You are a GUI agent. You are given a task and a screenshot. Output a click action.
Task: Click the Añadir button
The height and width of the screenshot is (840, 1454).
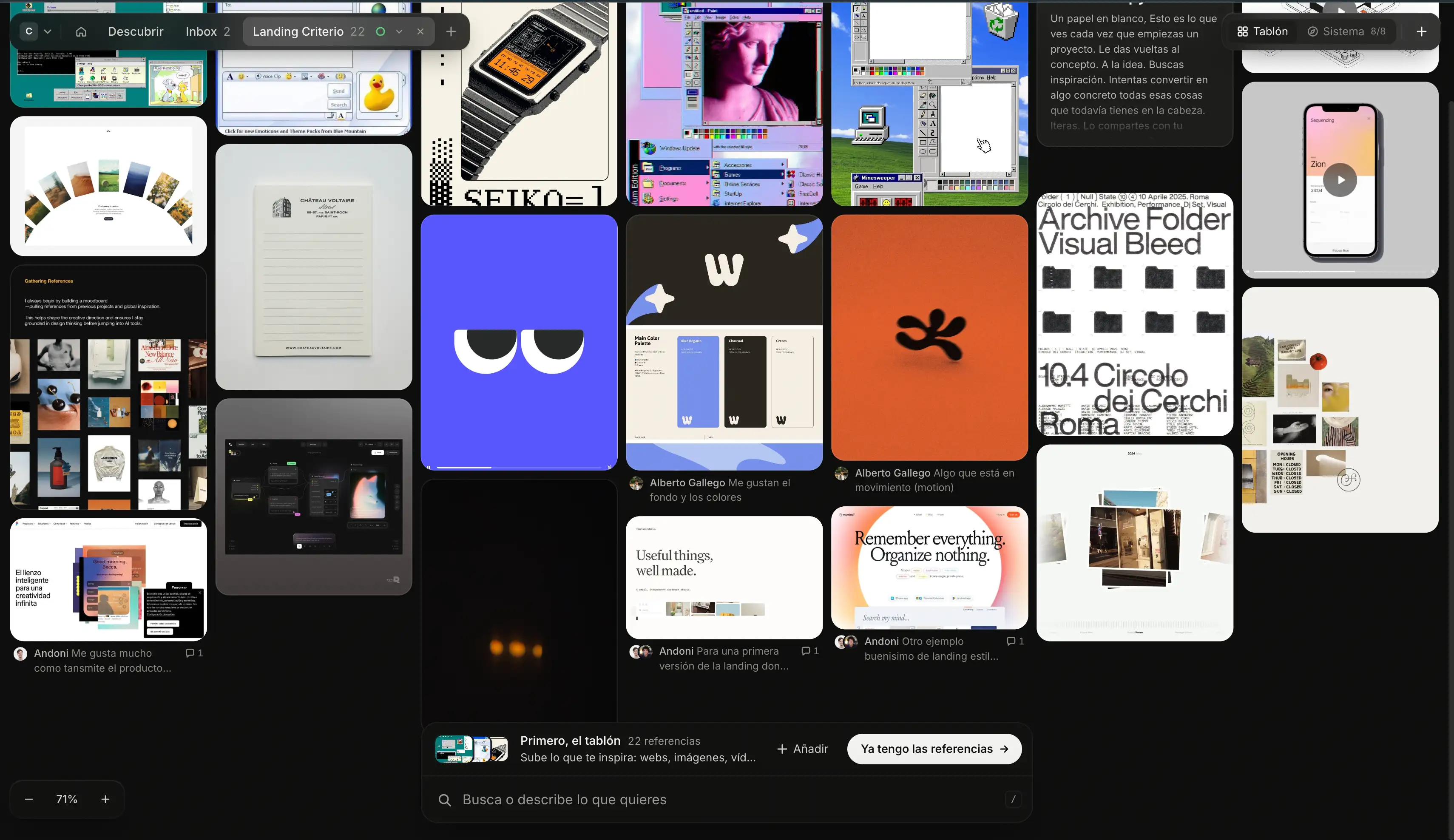[x=803, y=749]
